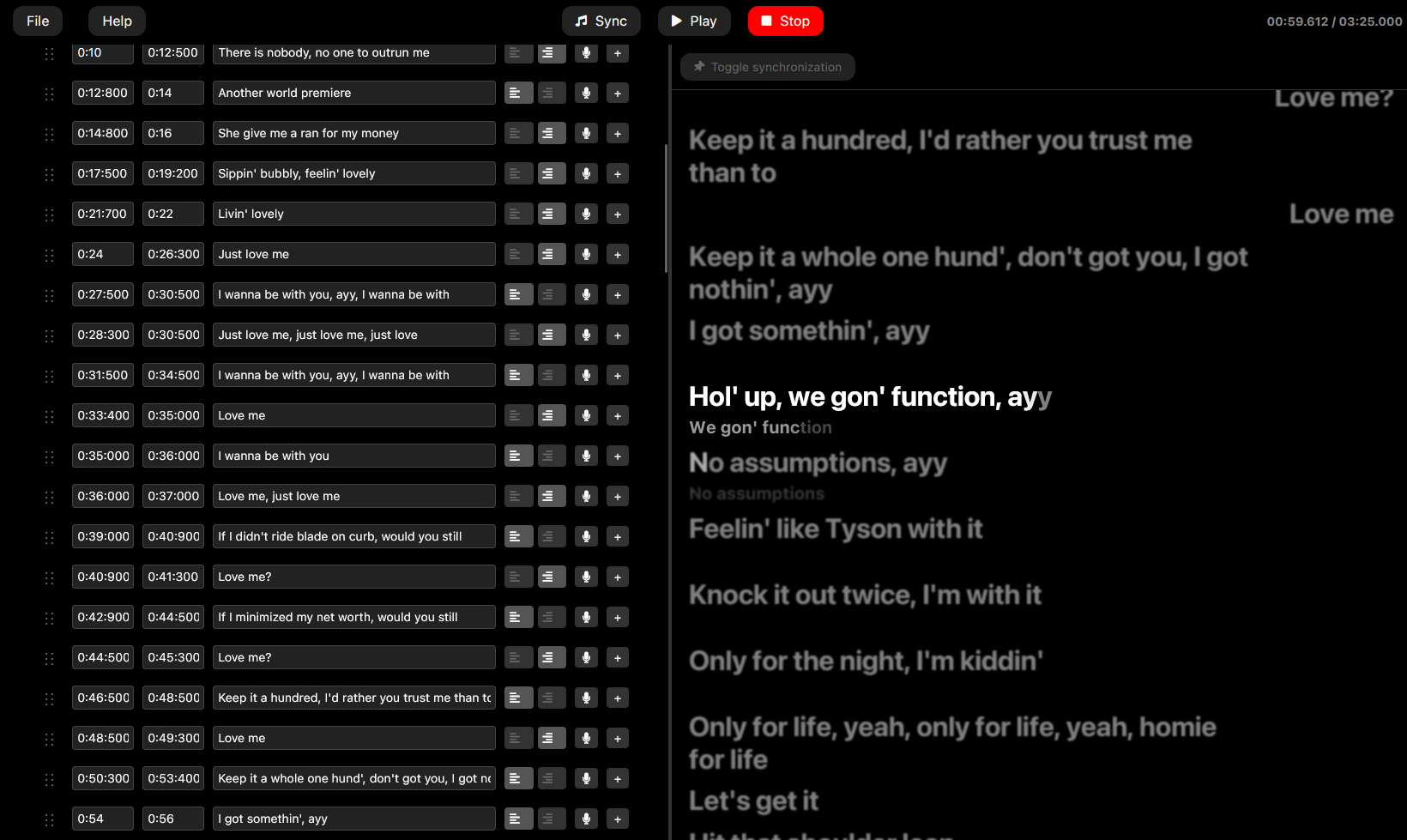This screenshot has width=1407, height=840.
Task: Click microphone on 'Just love me, just love me, just love' row
Action: 586,335
